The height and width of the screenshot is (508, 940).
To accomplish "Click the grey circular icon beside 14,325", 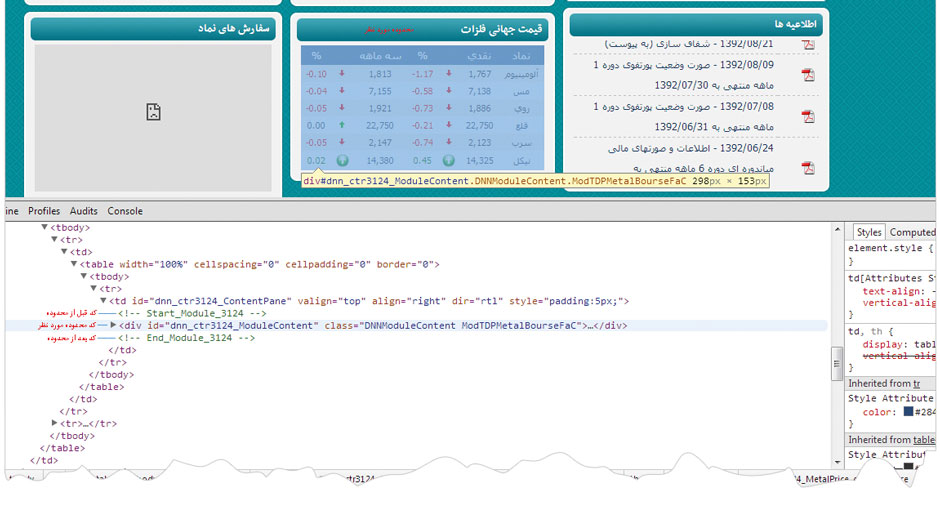I will 448,160.
